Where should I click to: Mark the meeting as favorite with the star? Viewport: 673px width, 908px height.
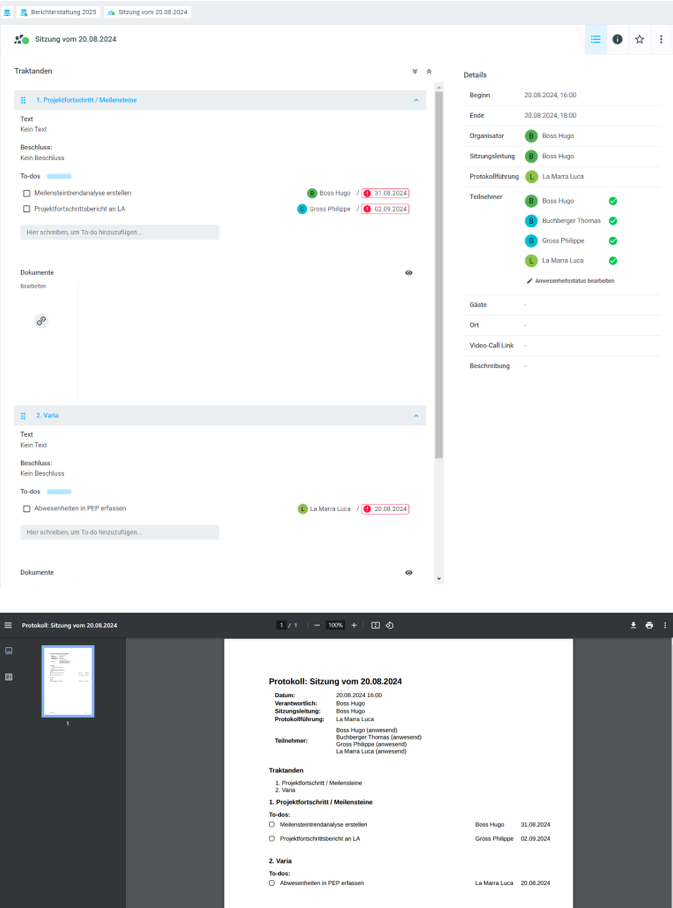click(640, 40)
